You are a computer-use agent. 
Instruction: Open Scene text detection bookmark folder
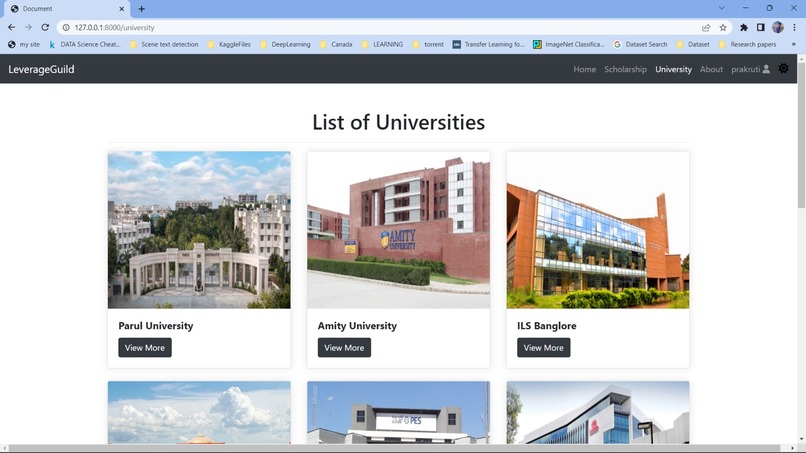[x=164, y=44]
